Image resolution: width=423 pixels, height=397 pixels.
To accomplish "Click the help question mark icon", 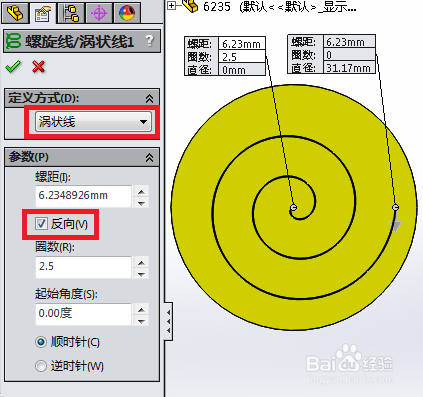I will point(150,41).
